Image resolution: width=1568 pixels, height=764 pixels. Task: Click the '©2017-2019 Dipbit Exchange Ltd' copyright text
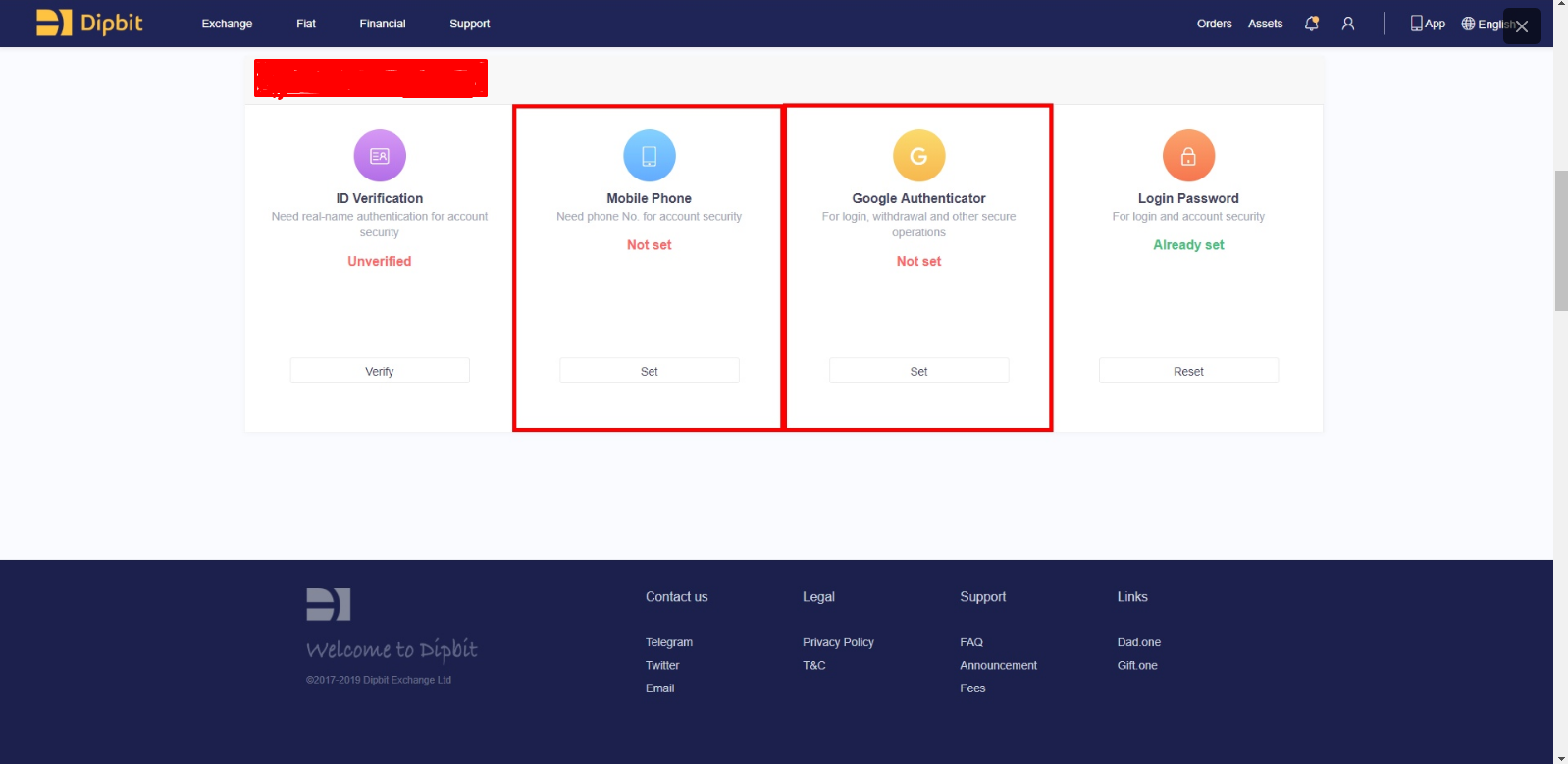pos(379,680)
